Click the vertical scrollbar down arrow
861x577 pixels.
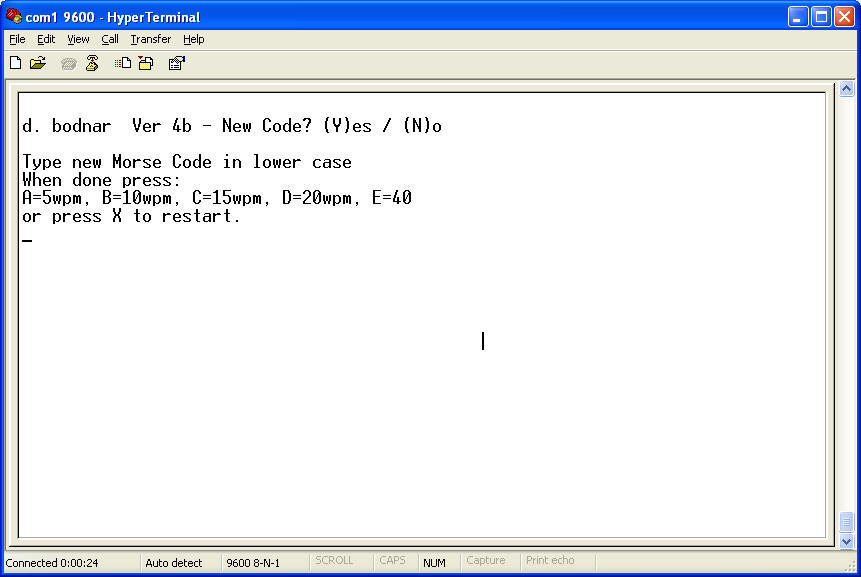(846, 541)
